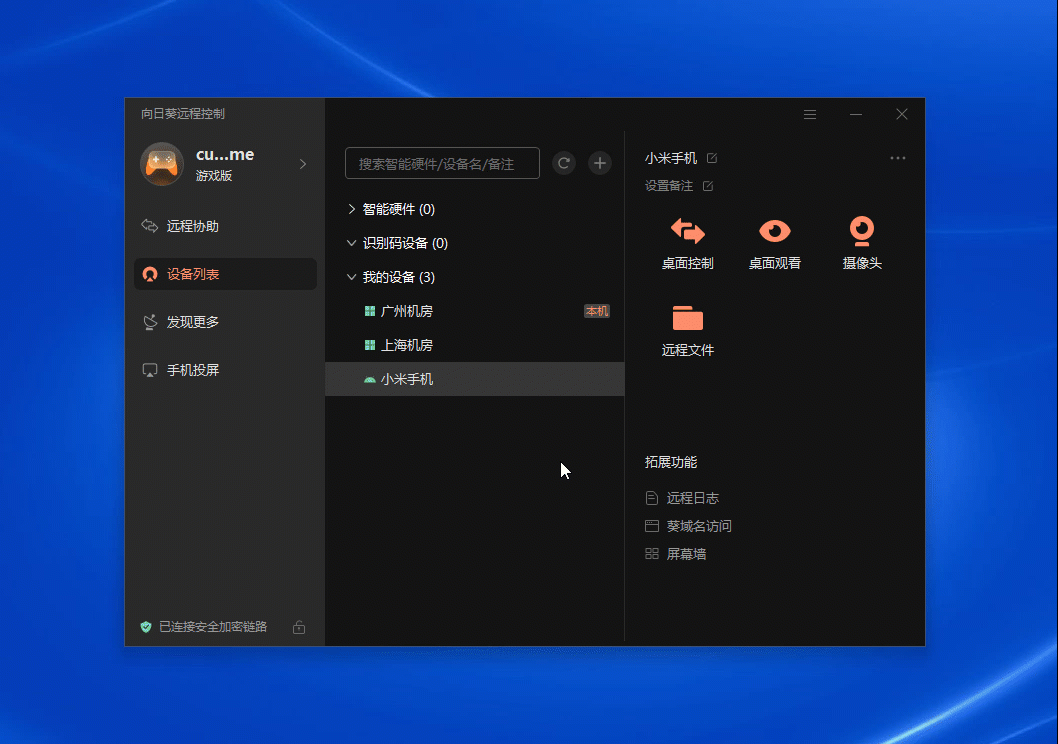Image resolution: width=1058 pixels, height=744 pixels.
Task: Select the 上海机房 device
Action: point(475,345)
